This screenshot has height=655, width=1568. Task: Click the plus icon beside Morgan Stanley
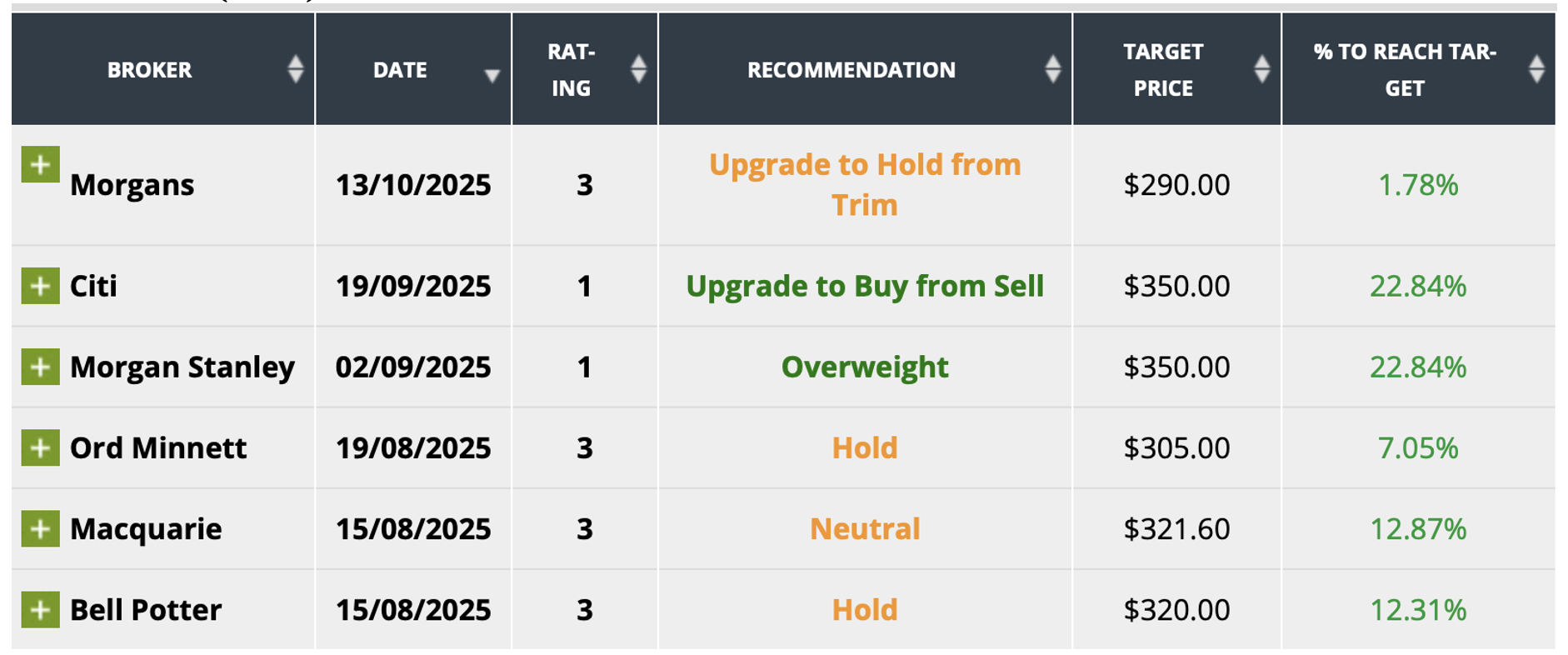[x=40, y=367]
